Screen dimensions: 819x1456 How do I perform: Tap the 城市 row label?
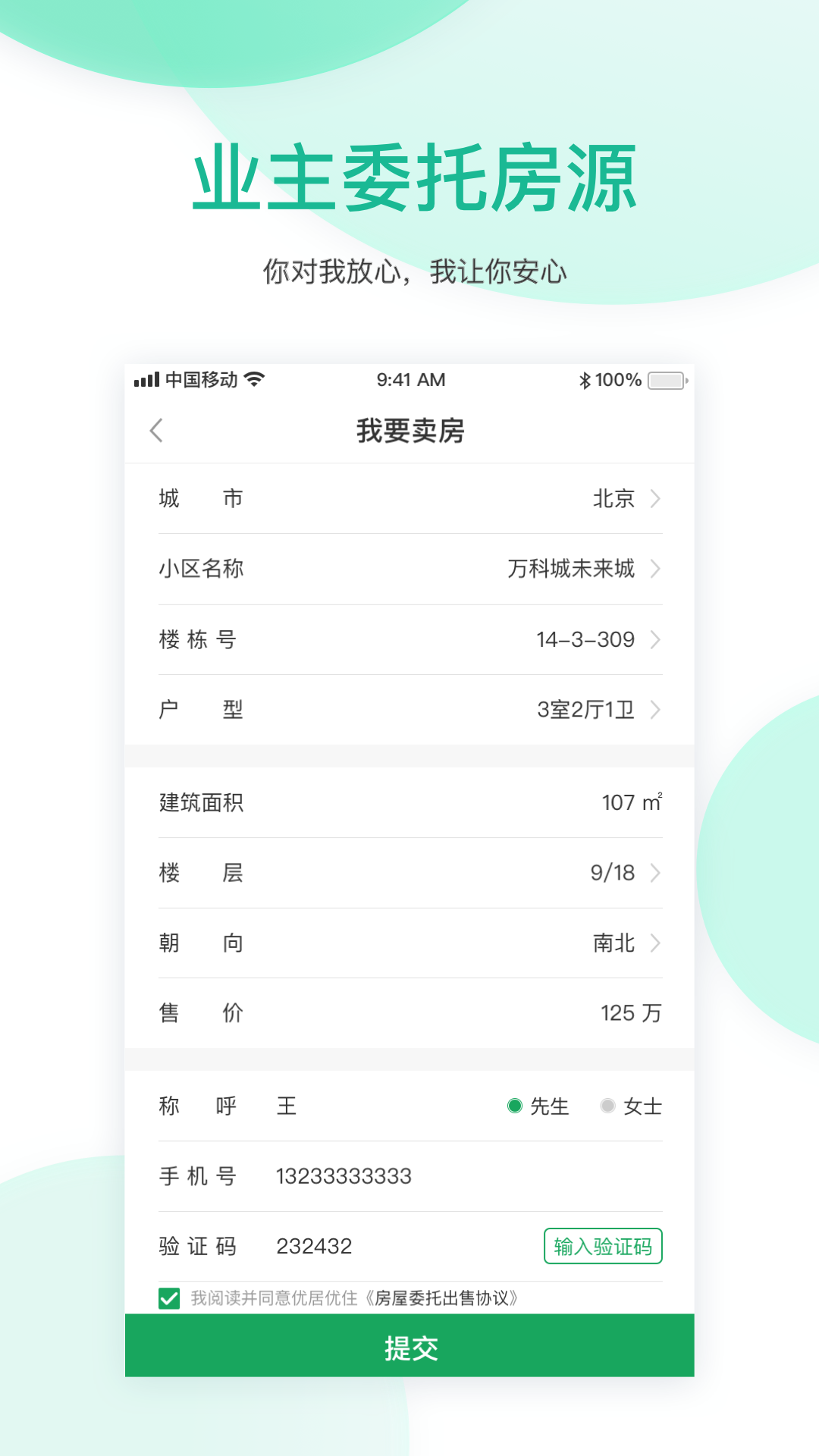pyautogui.click(x=201, y=498)
